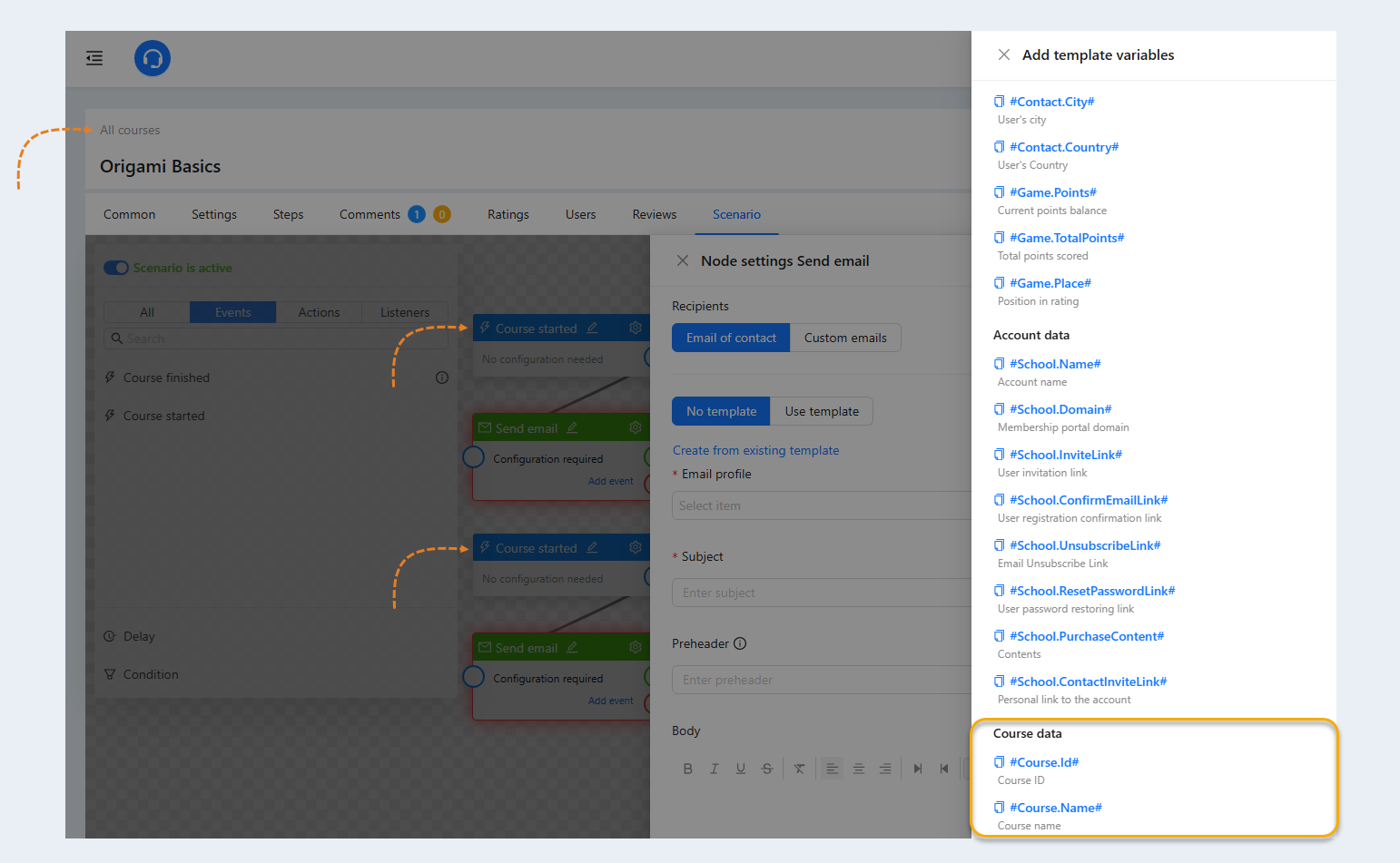Open the Reviews tab
The height and width of the screenshot is (863, 1400).
click(655, 214)
